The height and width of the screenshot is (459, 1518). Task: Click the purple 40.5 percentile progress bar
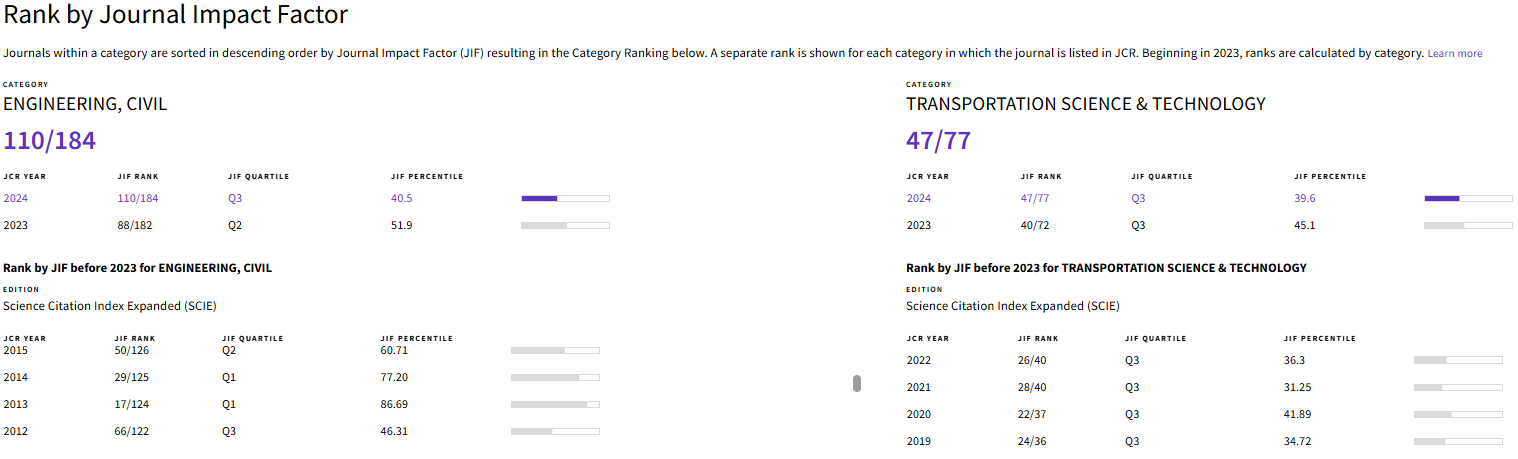click(565, 198)
